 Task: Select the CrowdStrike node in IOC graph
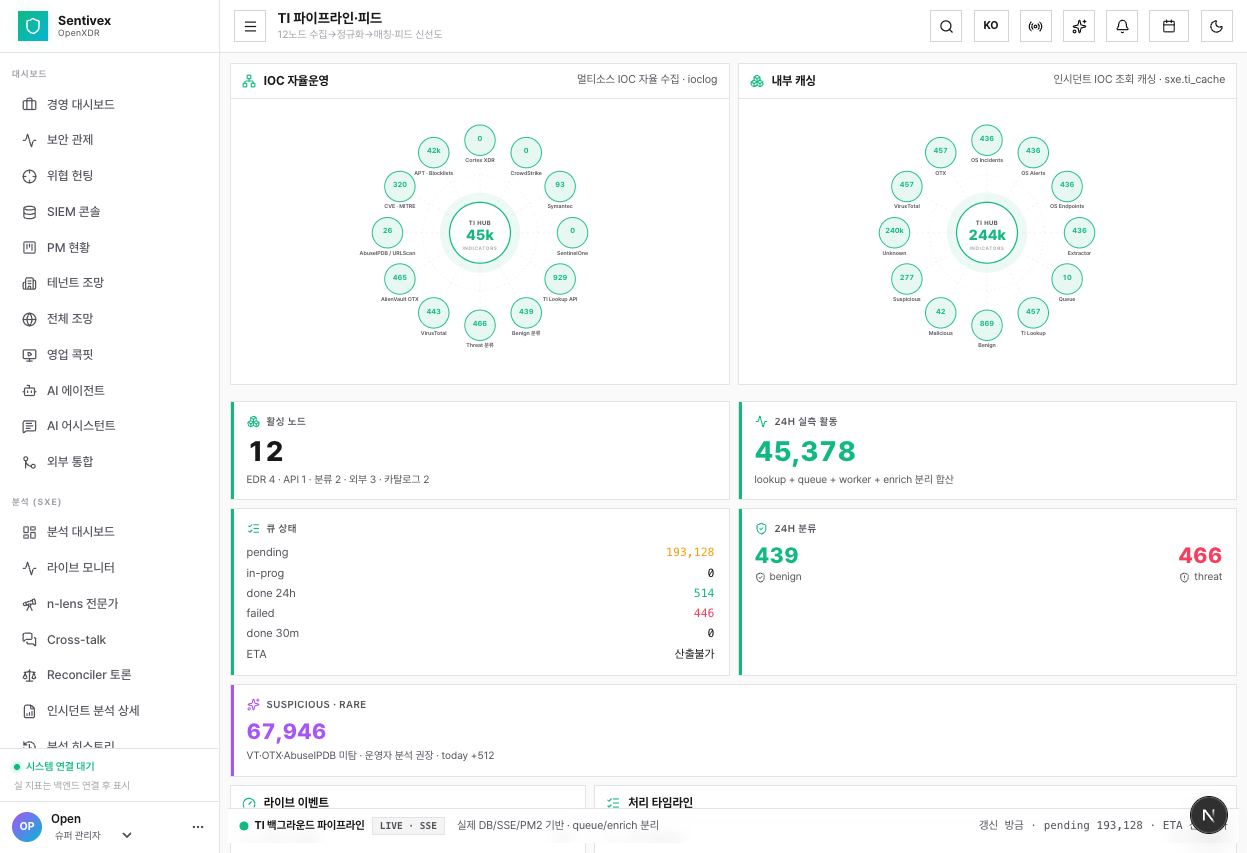pyautogui.click(x=526, y=153)
